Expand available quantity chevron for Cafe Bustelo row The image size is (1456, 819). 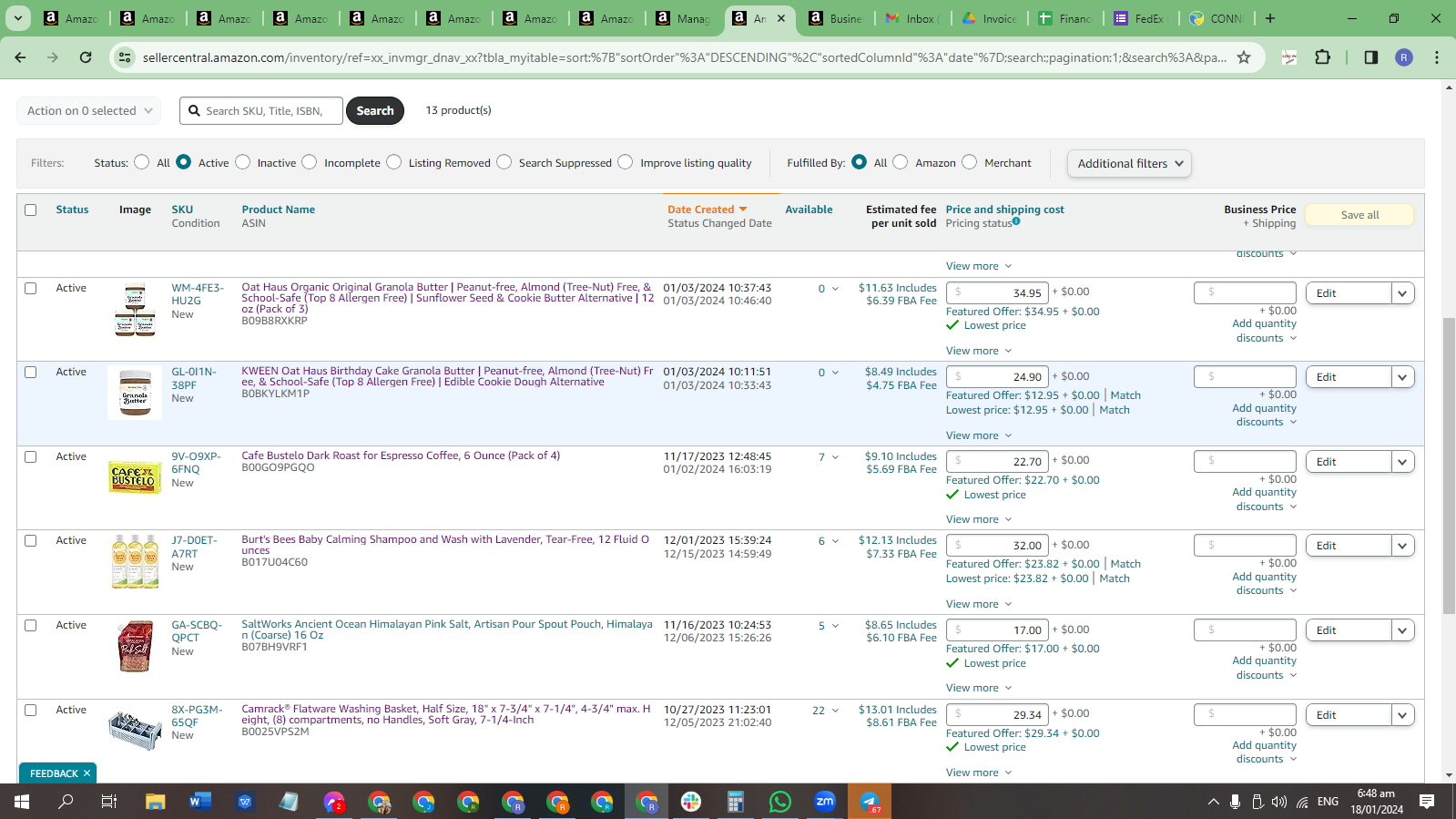tap(835, 457)
